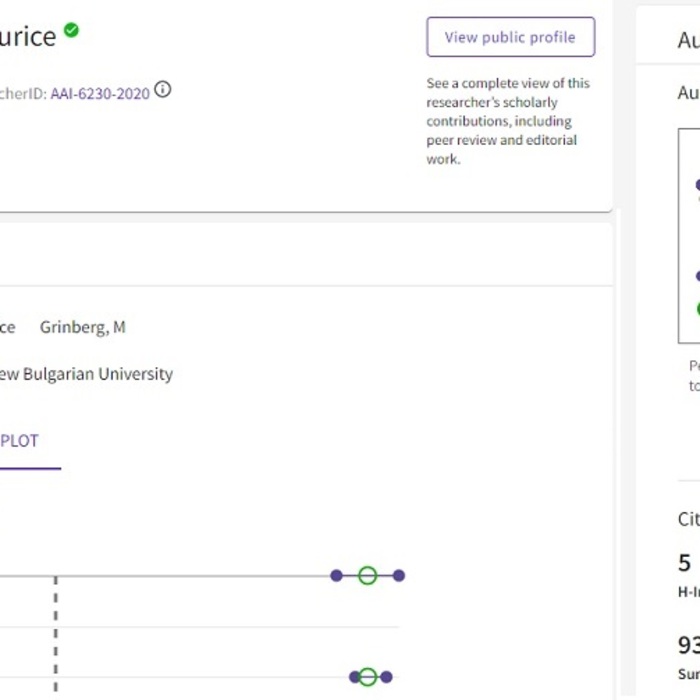Click green median circle on top beamplot row

(367, 575)
